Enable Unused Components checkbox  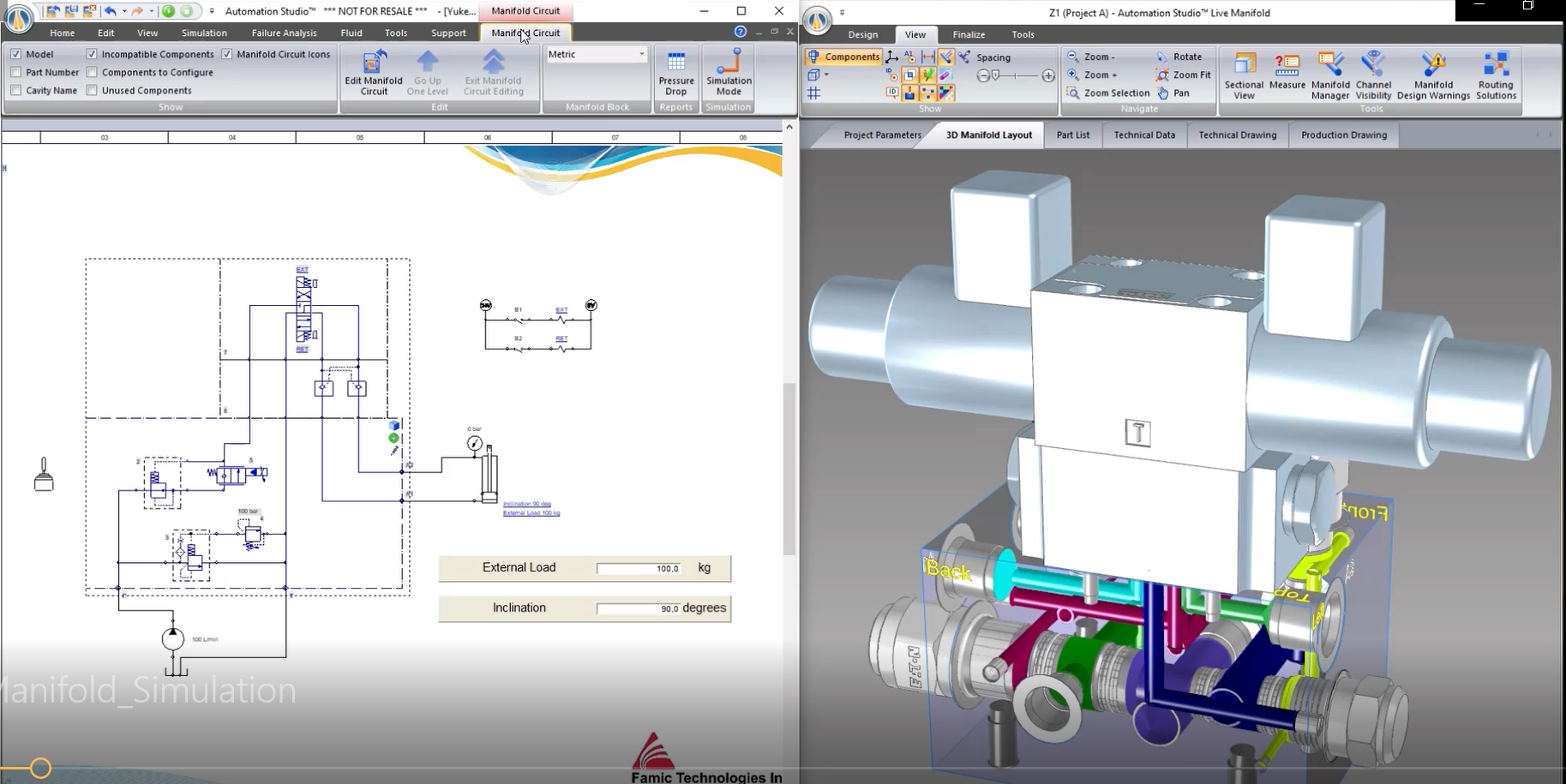[x=92, y=90]
